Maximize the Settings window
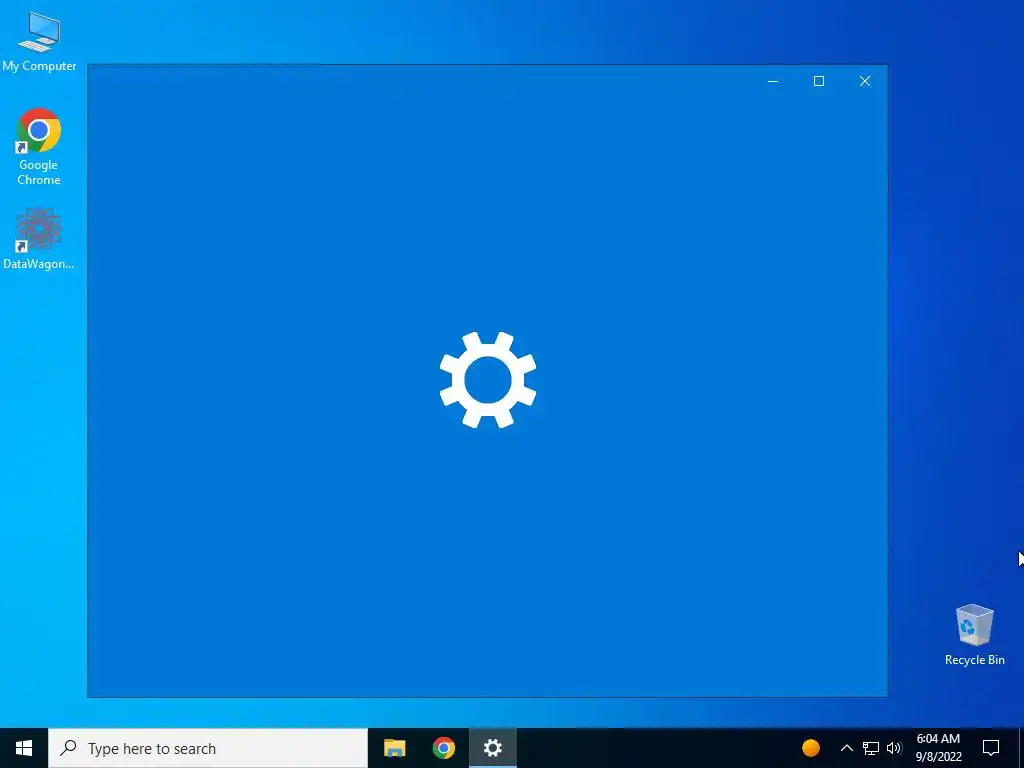This screenshot has width=1024, height=768. coord(819,81)
